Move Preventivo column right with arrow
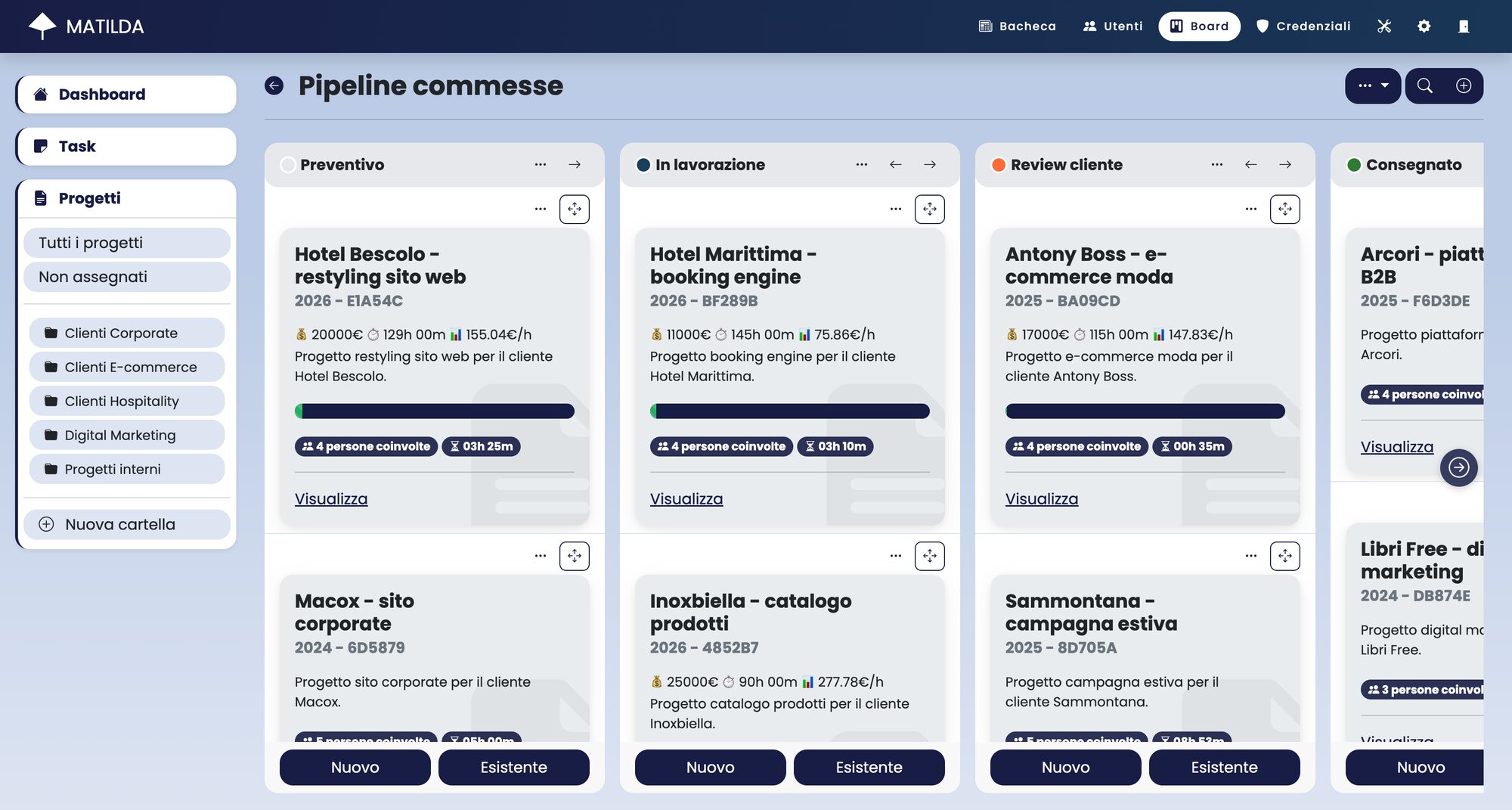 coord(575,164)
